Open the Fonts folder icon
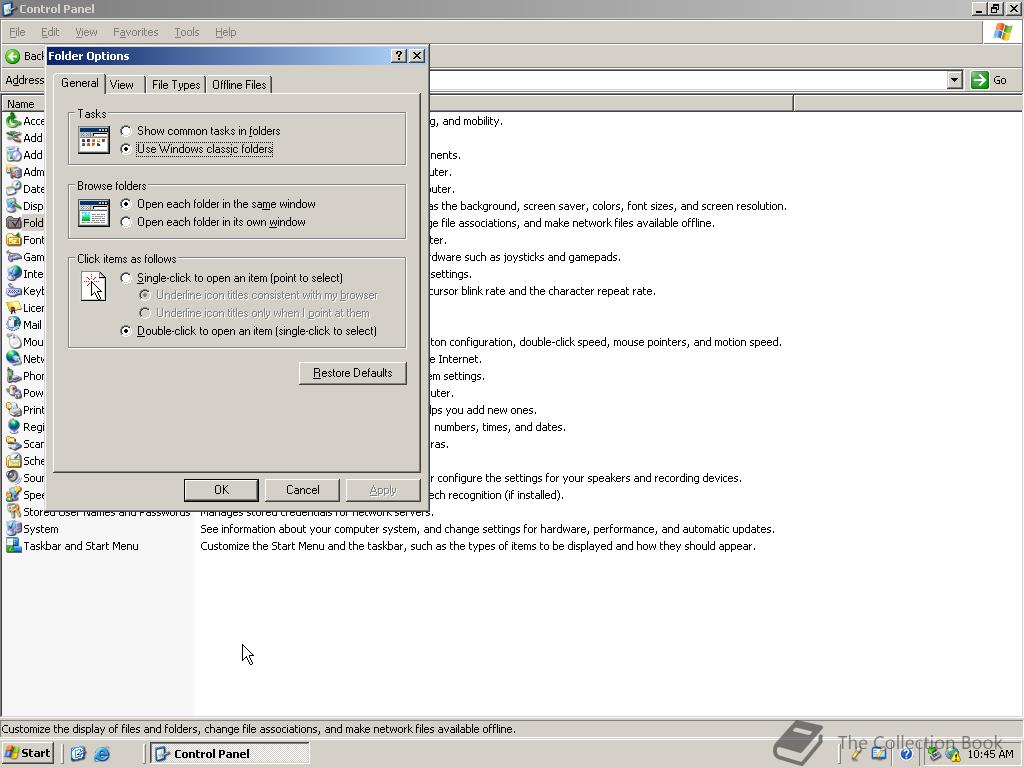The height and width of the screenshot is (768, 1024). point(14,240)
